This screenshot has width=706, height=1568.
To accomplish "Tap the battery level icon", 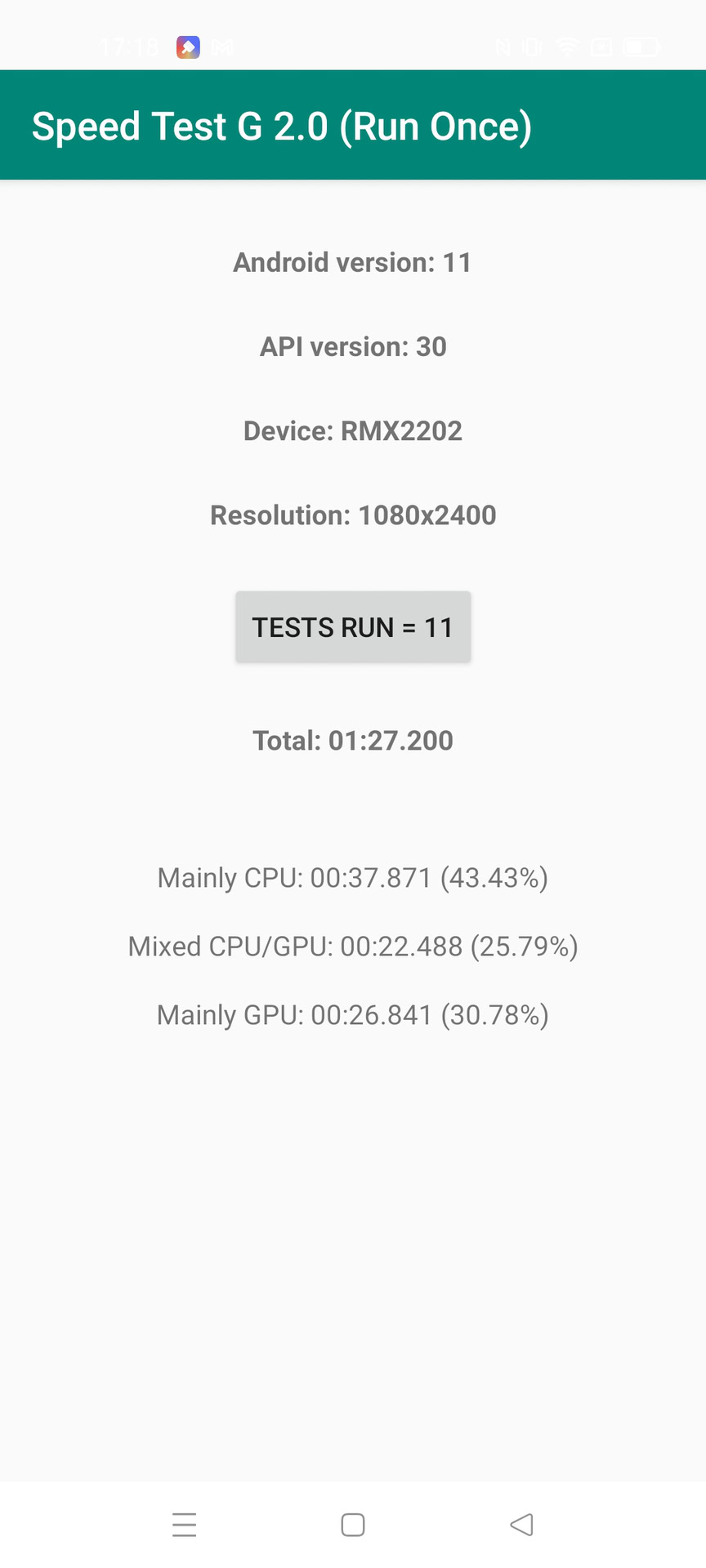I will (641, 47).
